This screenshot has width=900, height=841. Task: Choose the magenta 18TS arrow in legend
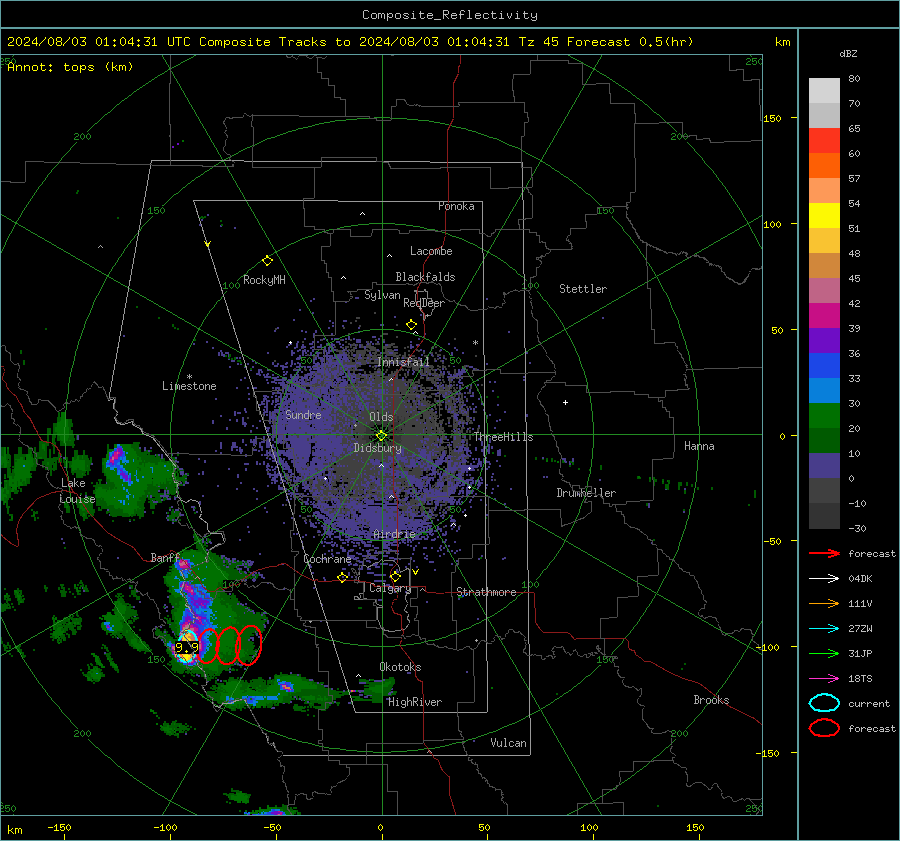pos(824,679)
